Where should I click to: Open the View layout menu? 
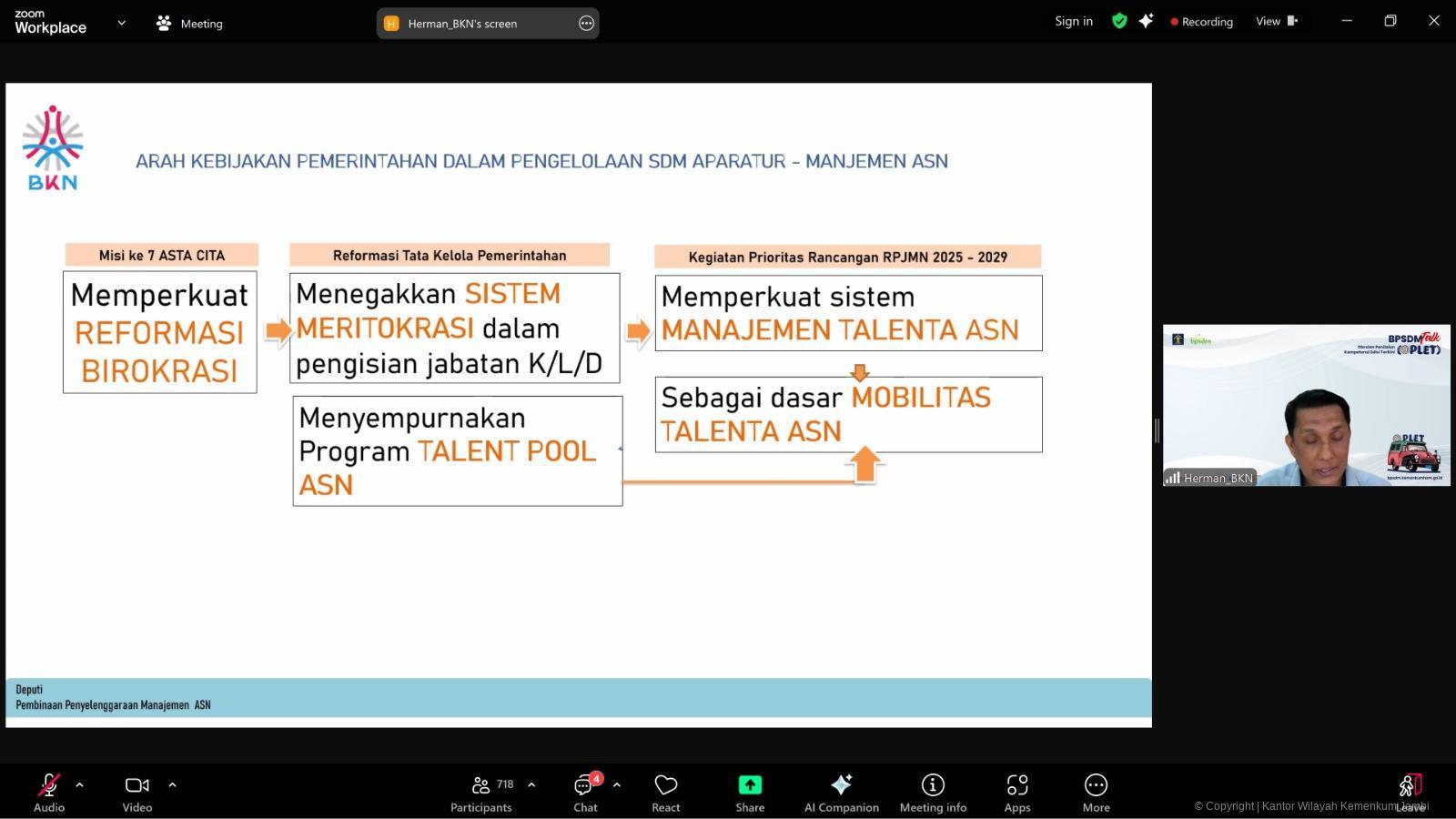click(x=1276, y=21)
